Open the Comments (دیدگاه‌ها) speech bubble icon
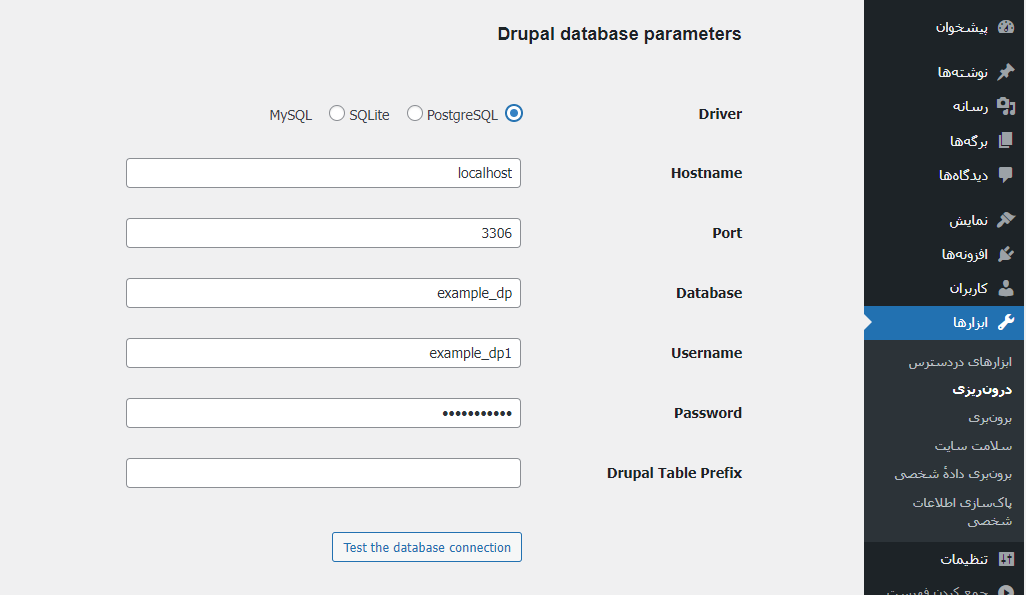The height and width of the screenshot is (595, 1026). 1006,175
